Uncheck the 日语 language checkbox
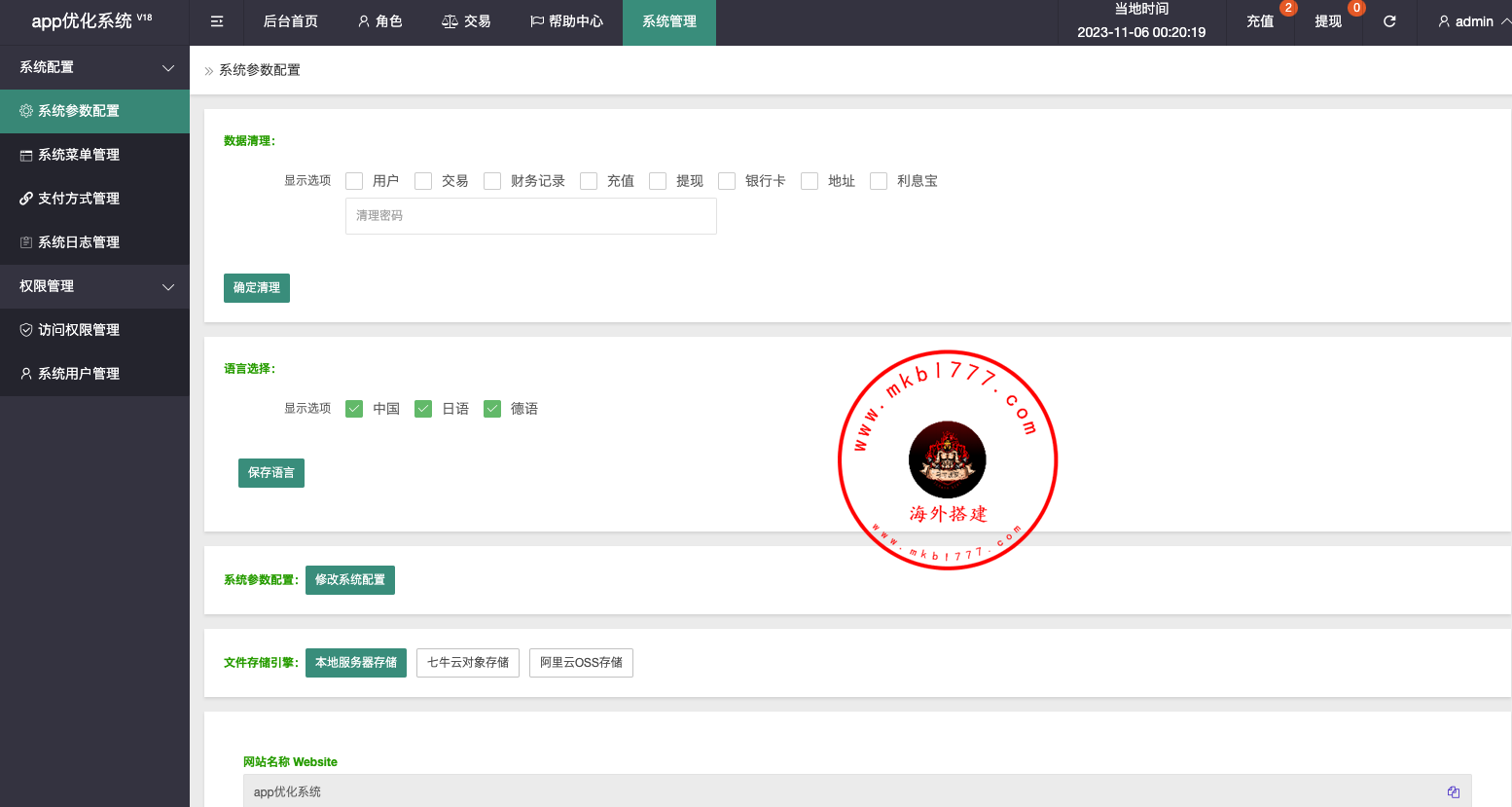This screenshot has height=807, width=1512. coord(423,409)
